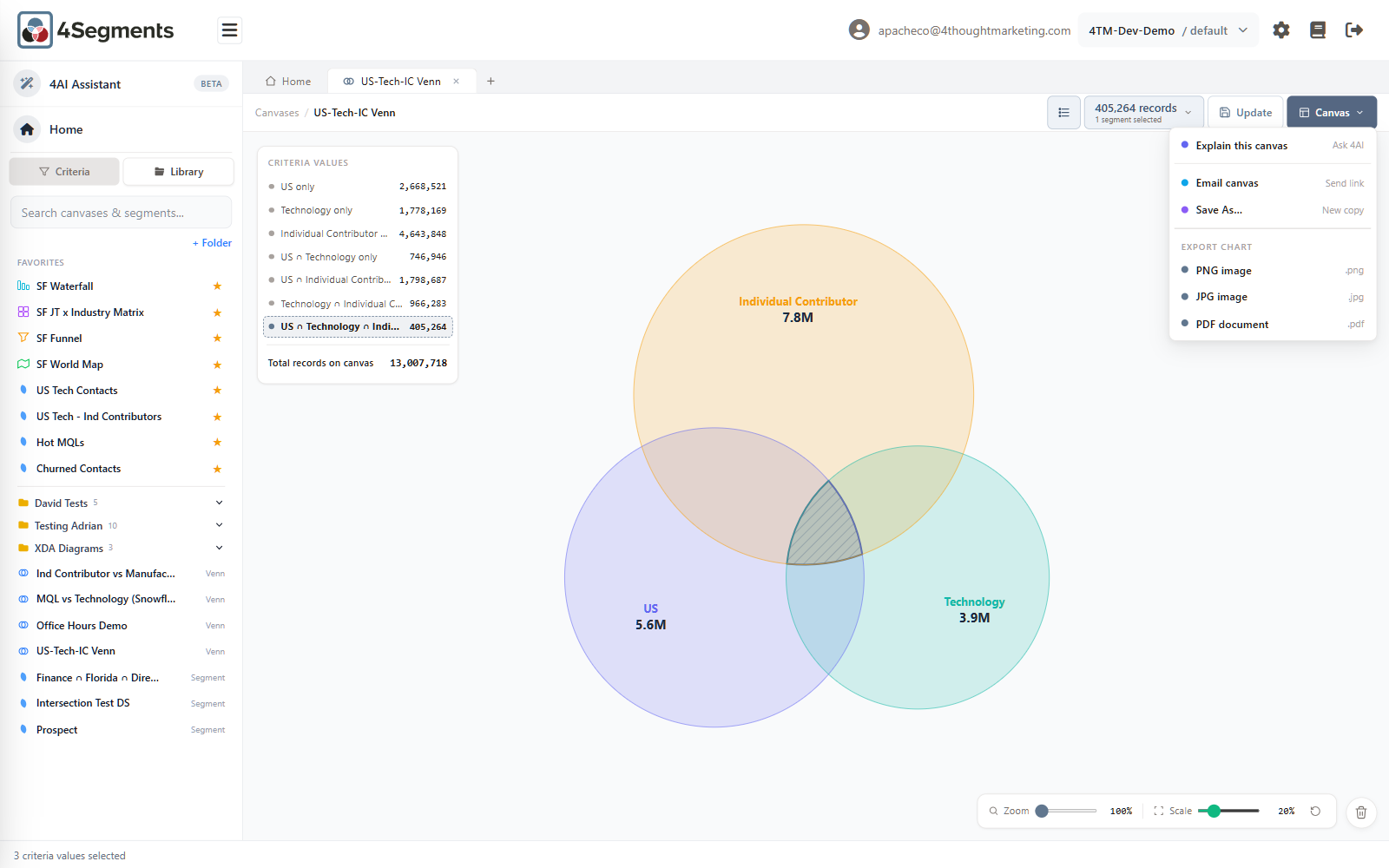1389x868 pixels.
Task: Expand the Testing Adrian folder
Action: click(x=219, y=525)
